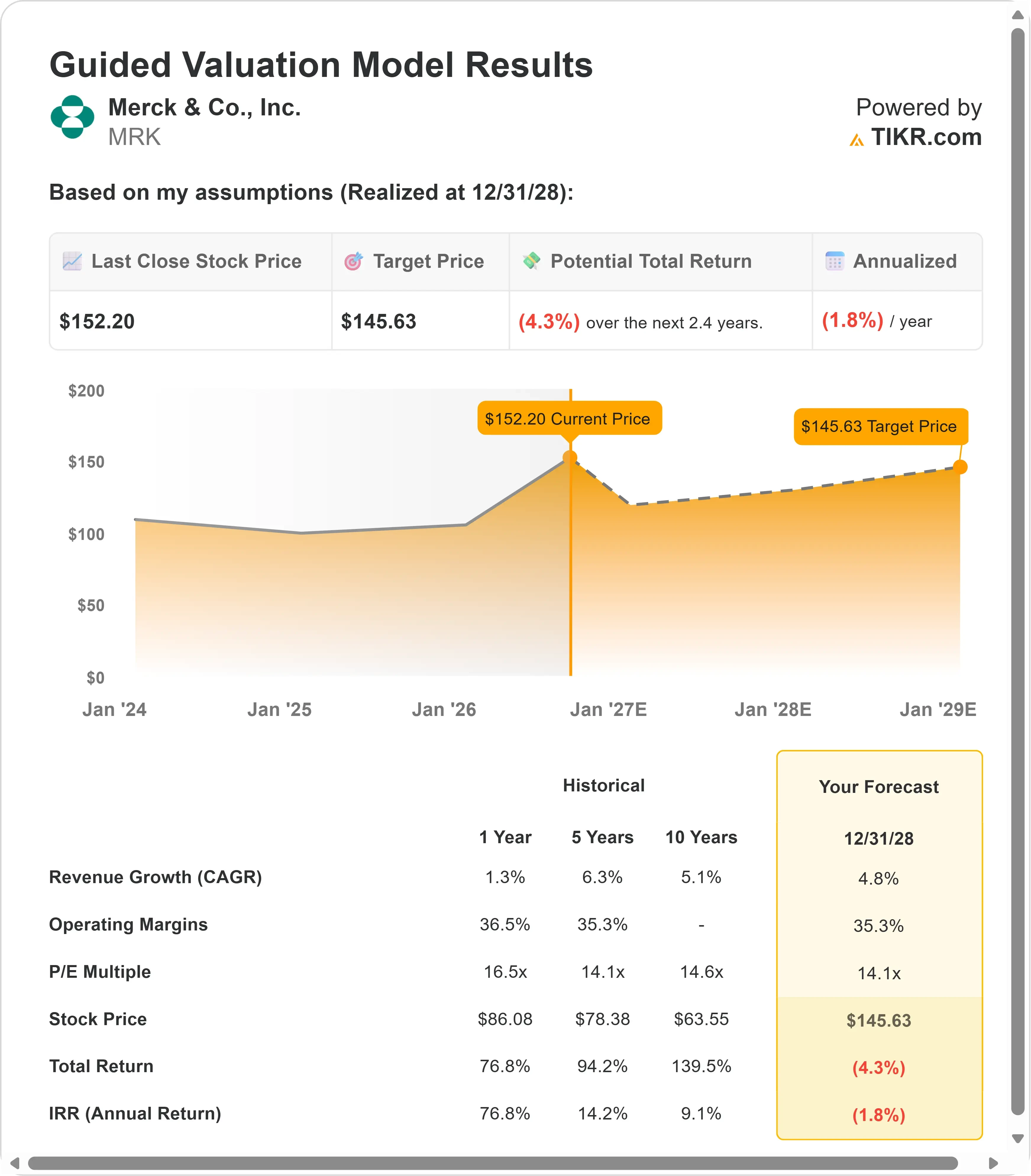The width and height of the screenshot is (1031, 1176).
Task: Click the 12/31/28 forecast date header
Action: 879,838
